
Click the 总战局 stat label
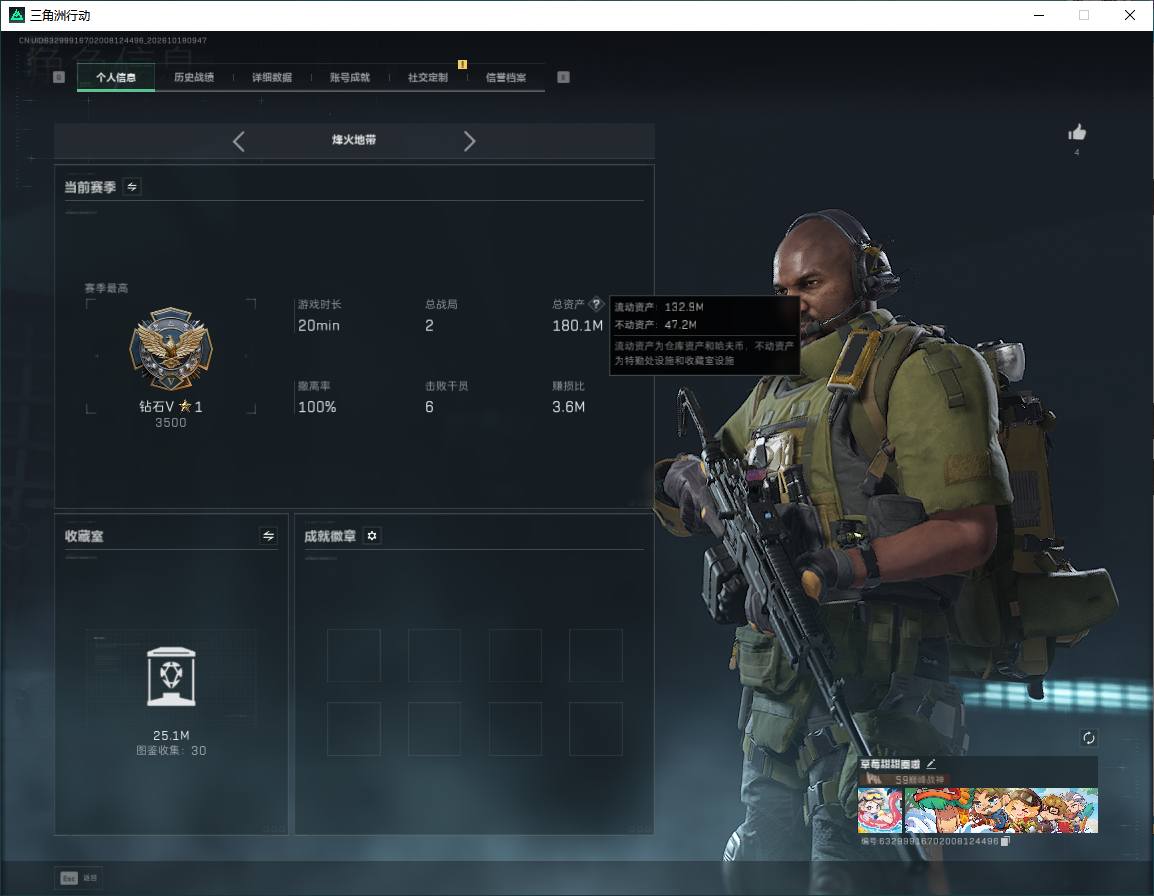click(442, 304)
